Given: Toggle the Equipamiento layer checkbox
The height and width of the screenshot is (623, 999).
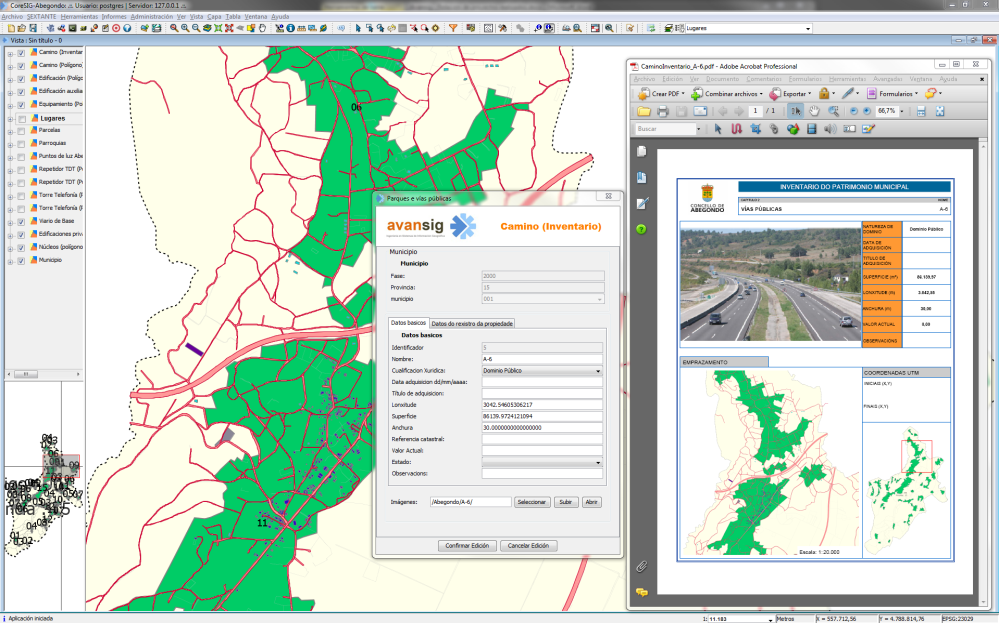Looking at the screenshot, I should click(x=21, y=104).
